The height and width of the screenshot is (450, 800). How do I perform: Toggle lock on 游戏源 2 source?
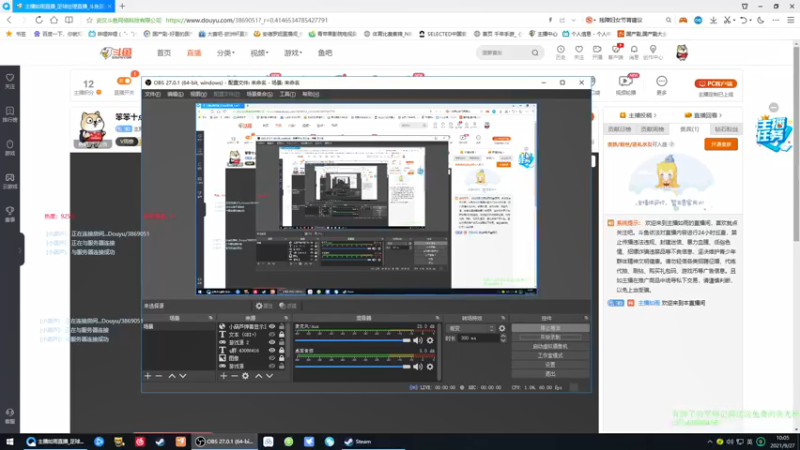point(282,342)
